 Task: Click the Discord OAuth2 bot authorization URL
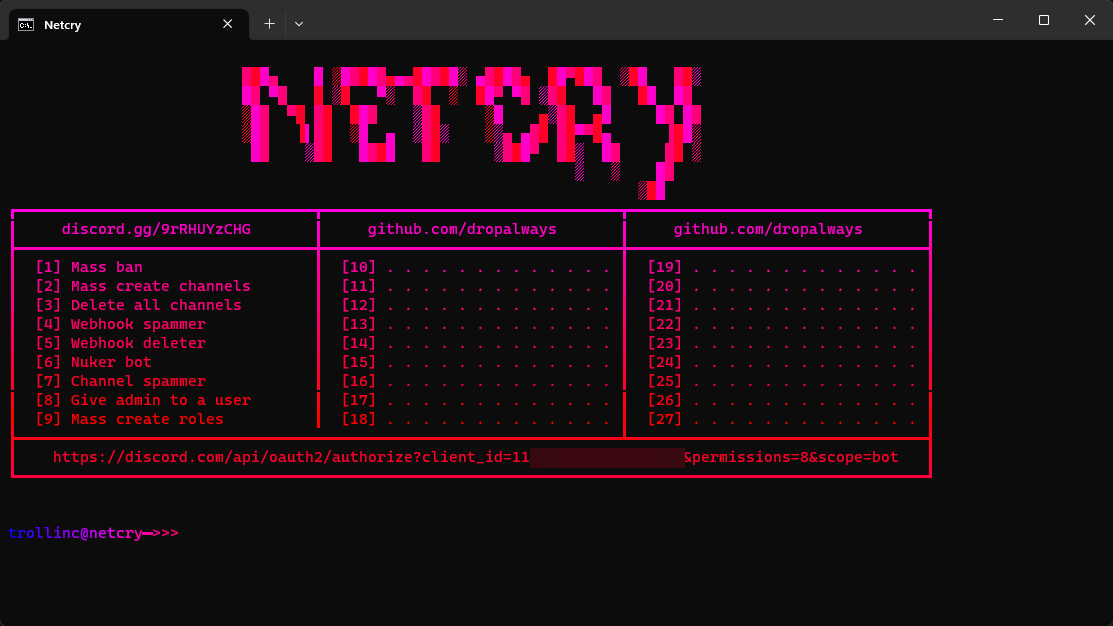coord(470,457)
